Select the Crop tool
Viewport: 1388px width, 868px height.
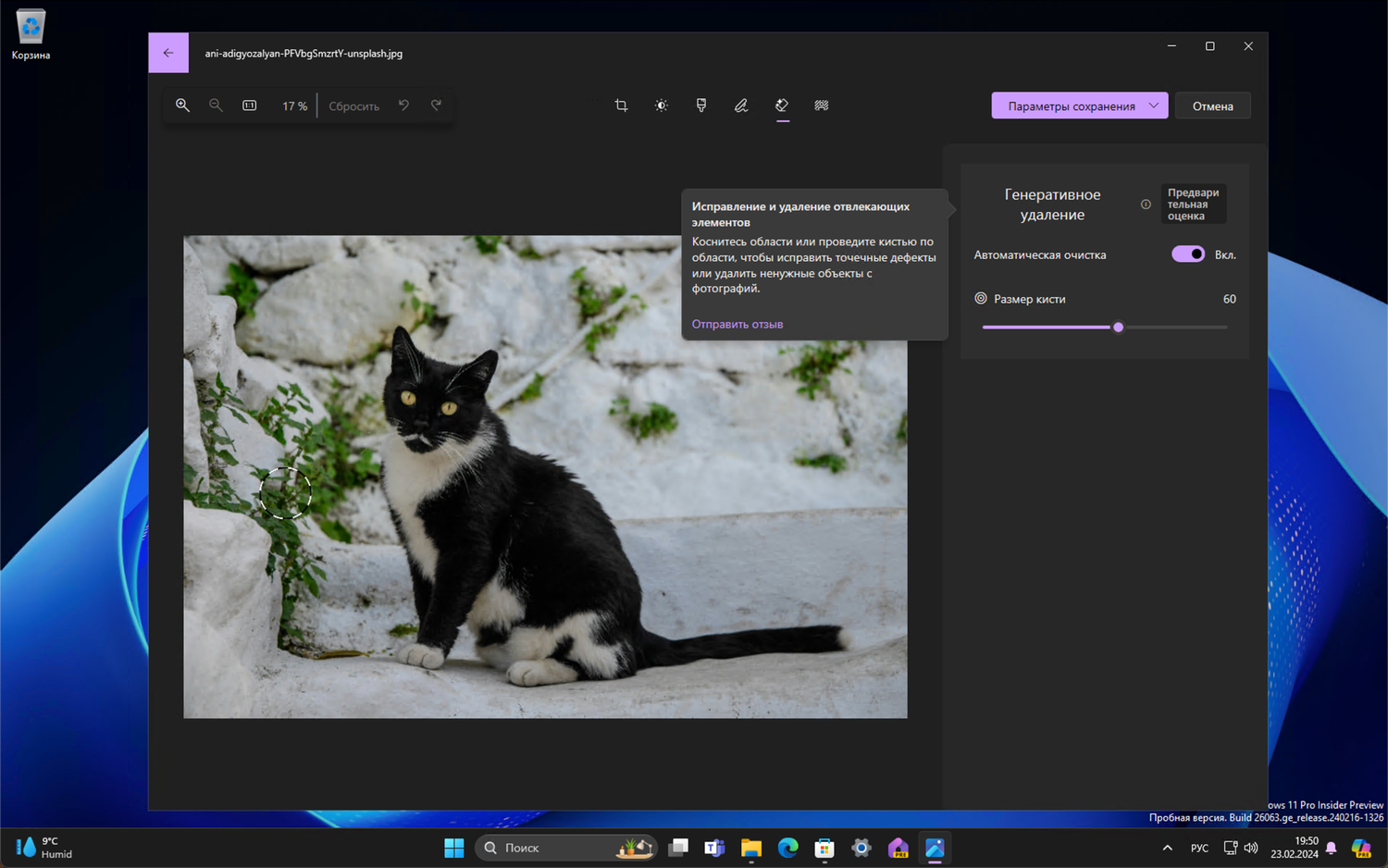(621, 105)
